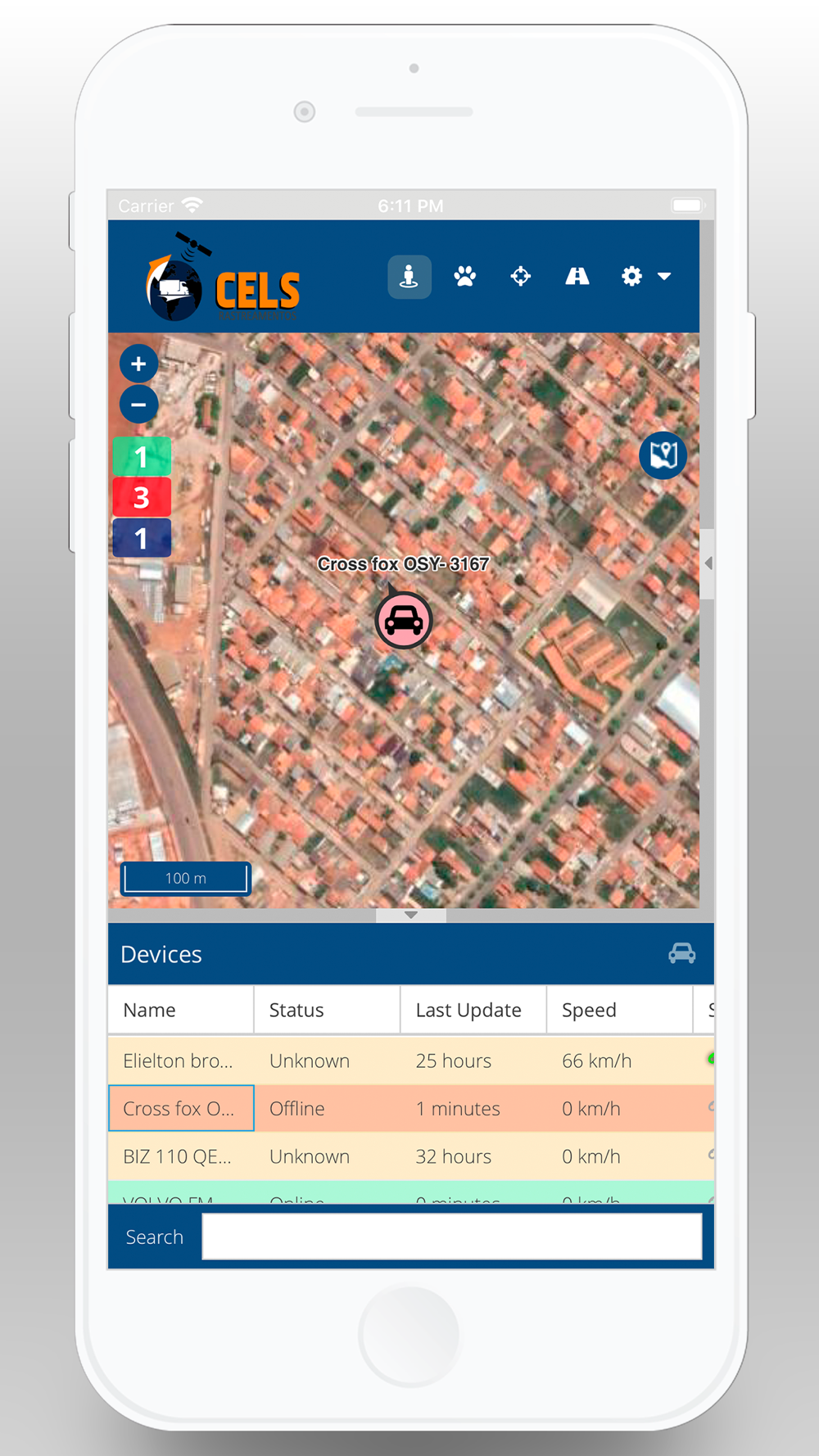
Task: Zoom in the map with plus button
Action: click(139, 364)
